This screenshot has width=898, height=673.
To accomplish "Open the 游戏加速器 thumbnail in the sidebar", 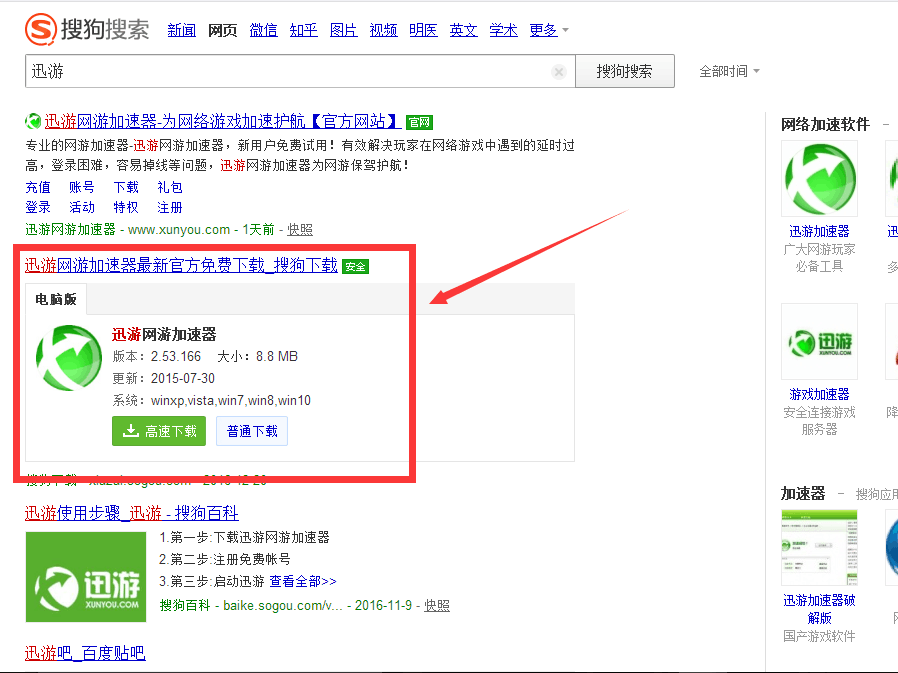I will [x=820, y=341].
